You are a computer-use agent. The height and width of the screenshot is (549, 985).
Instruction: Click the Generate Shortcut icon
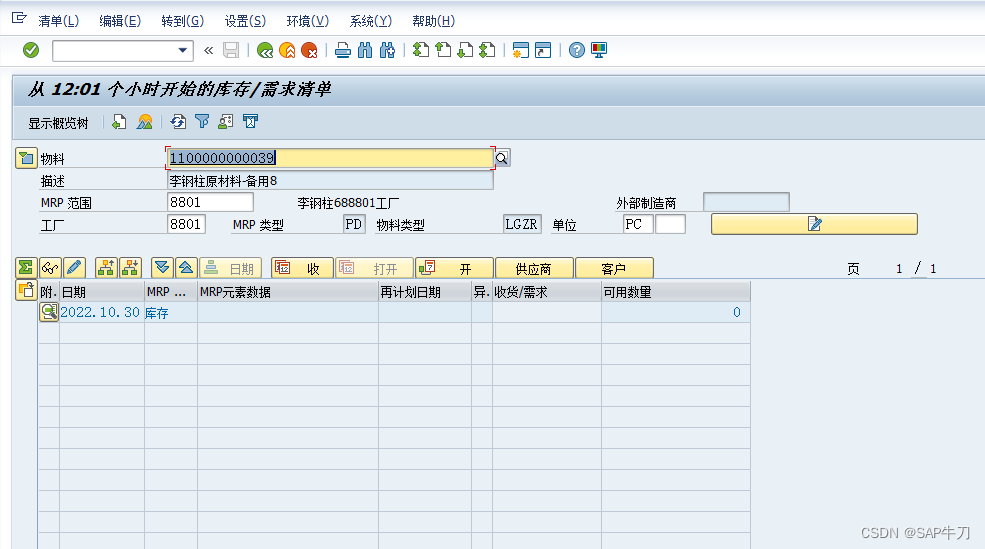543,50
